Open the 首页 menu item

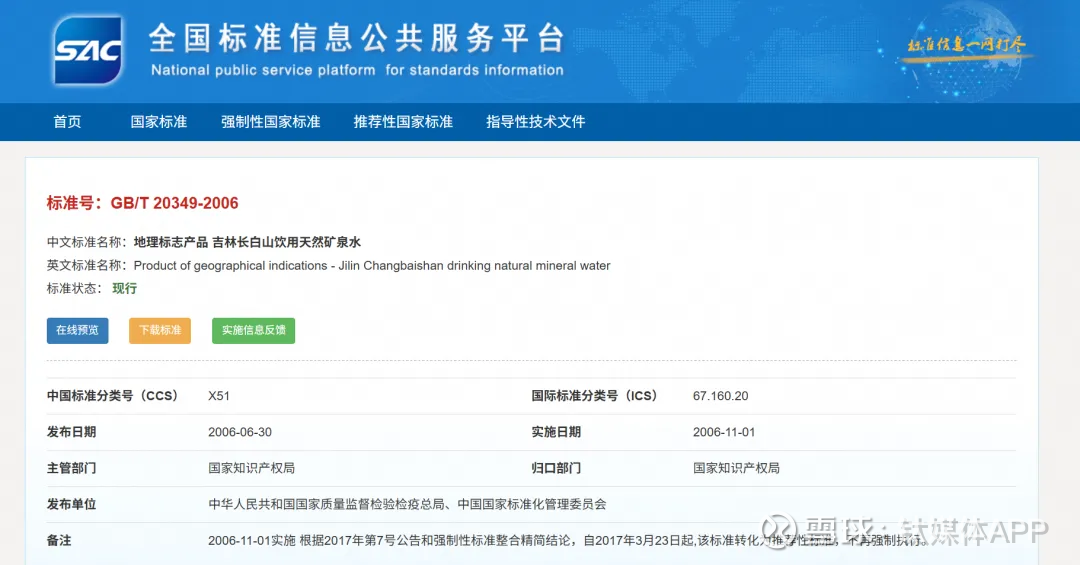click(x=68, y=122)
